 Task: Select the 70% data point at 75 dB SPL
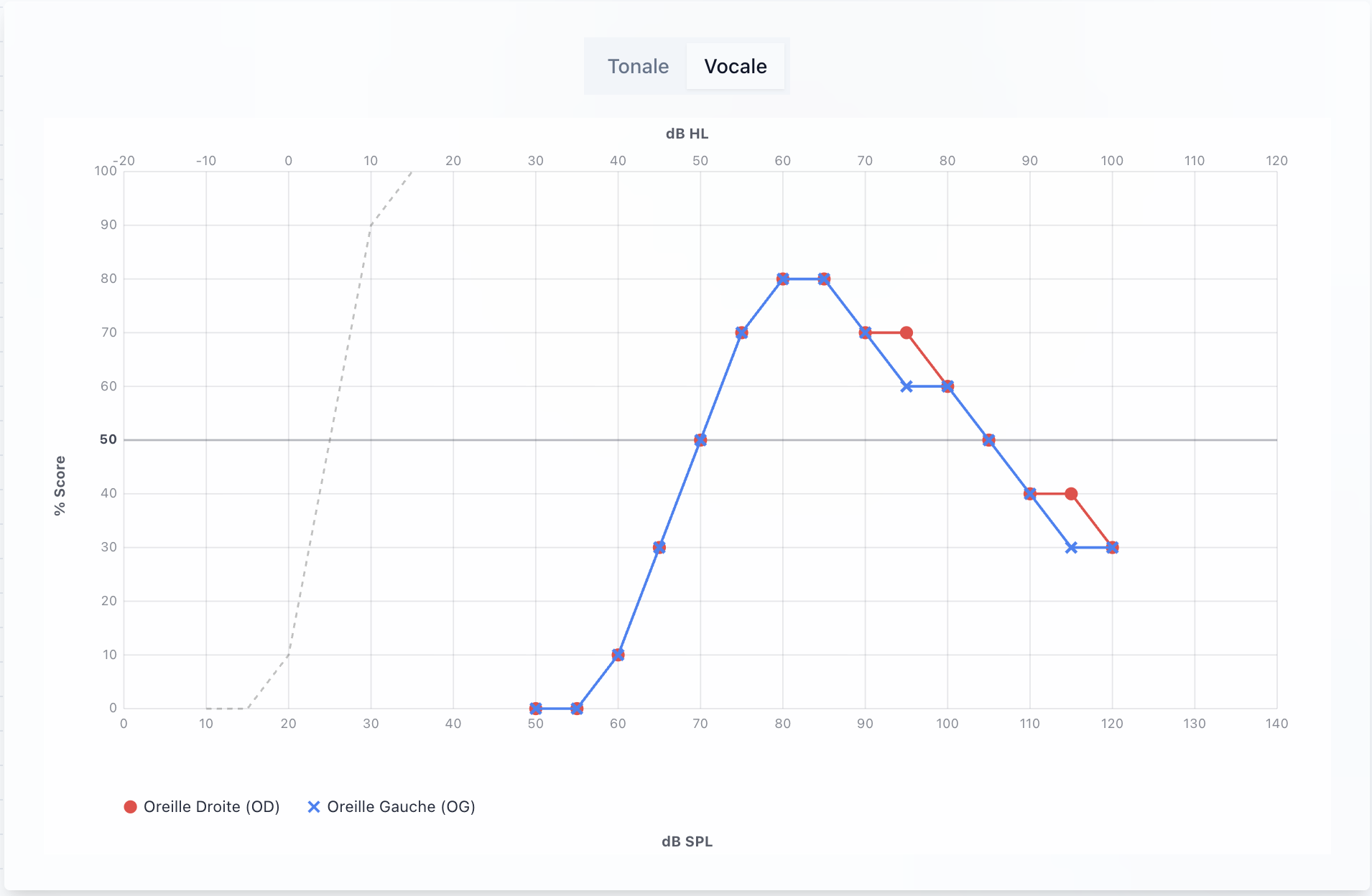[741, 333]
